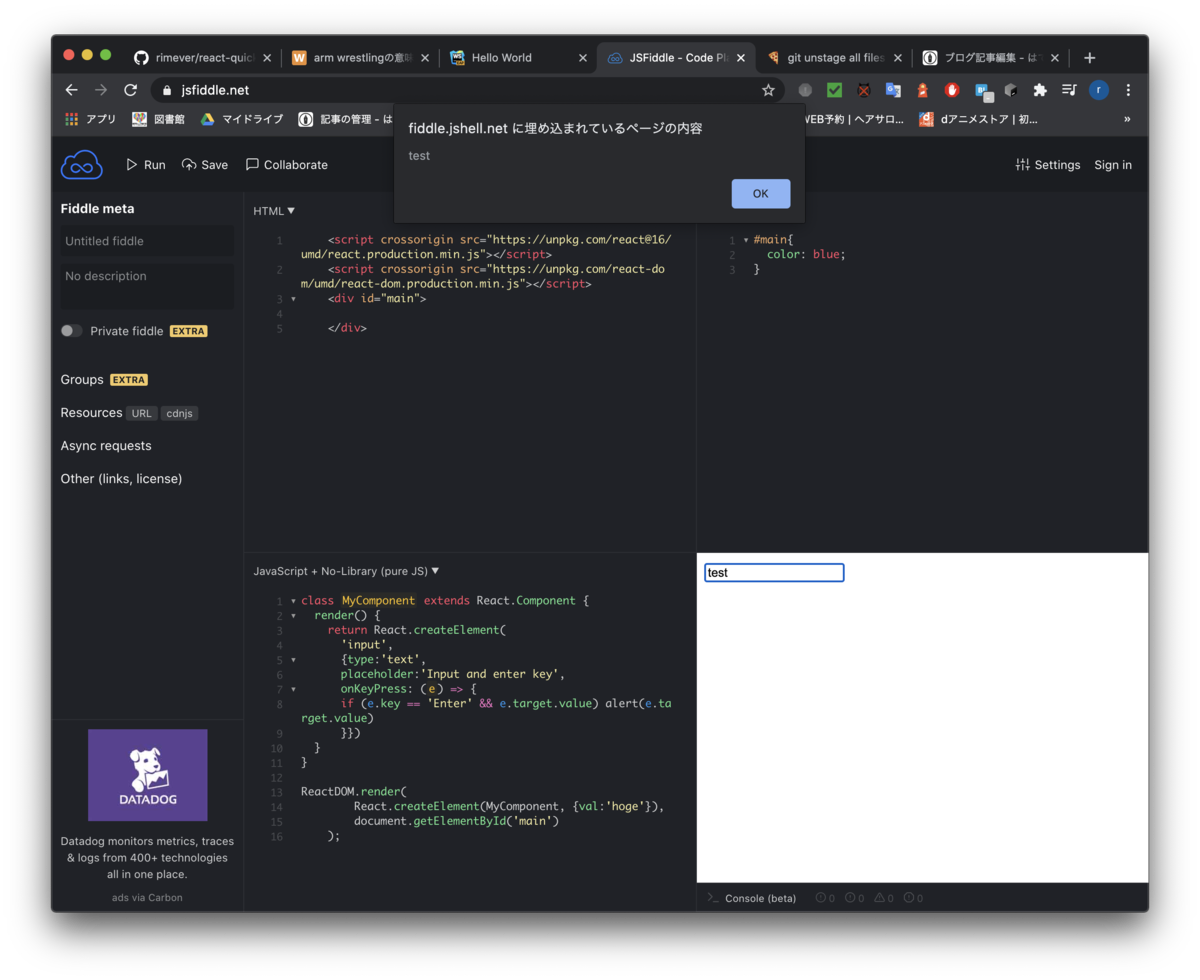This screenshot has width=1200, height=980.
Task: Click the Untitled fiddle title field
Action: (146, 241)
